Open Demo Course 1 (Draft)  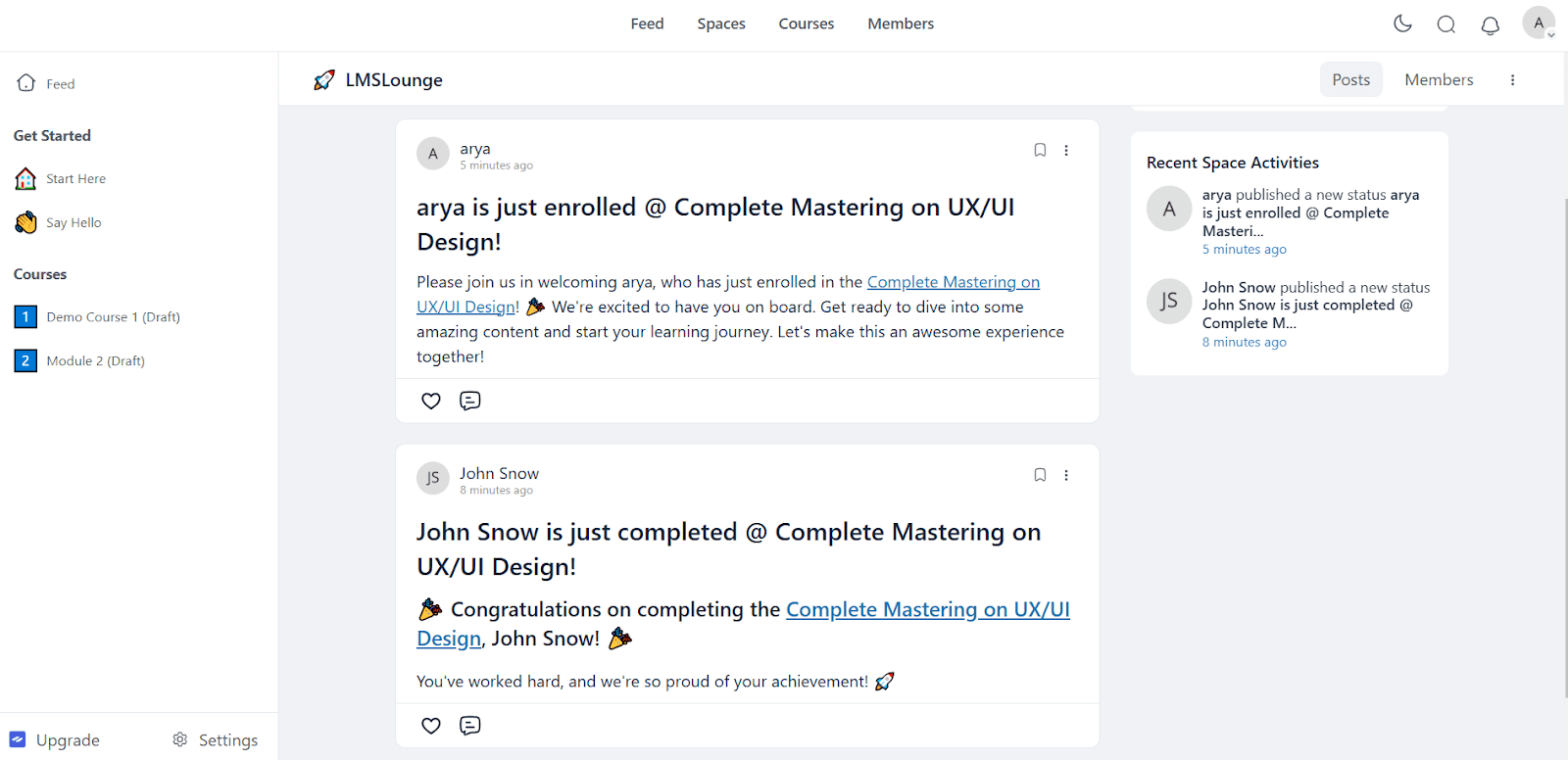click(x=113, y=316)
